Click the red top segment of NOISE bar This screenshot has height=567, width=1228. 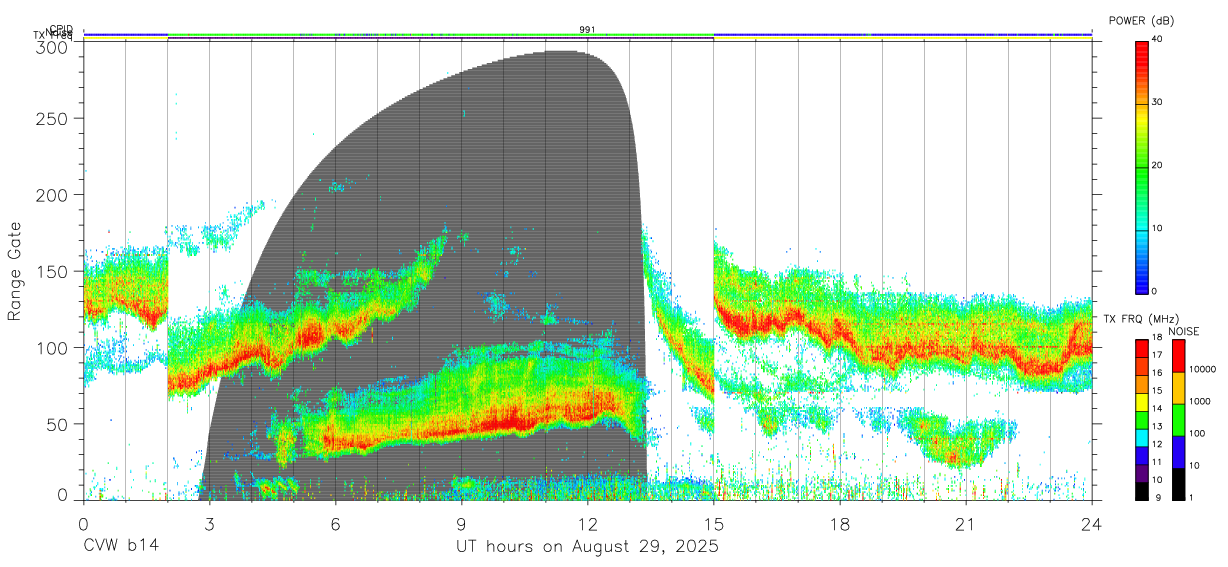(x=1179, y=356)
